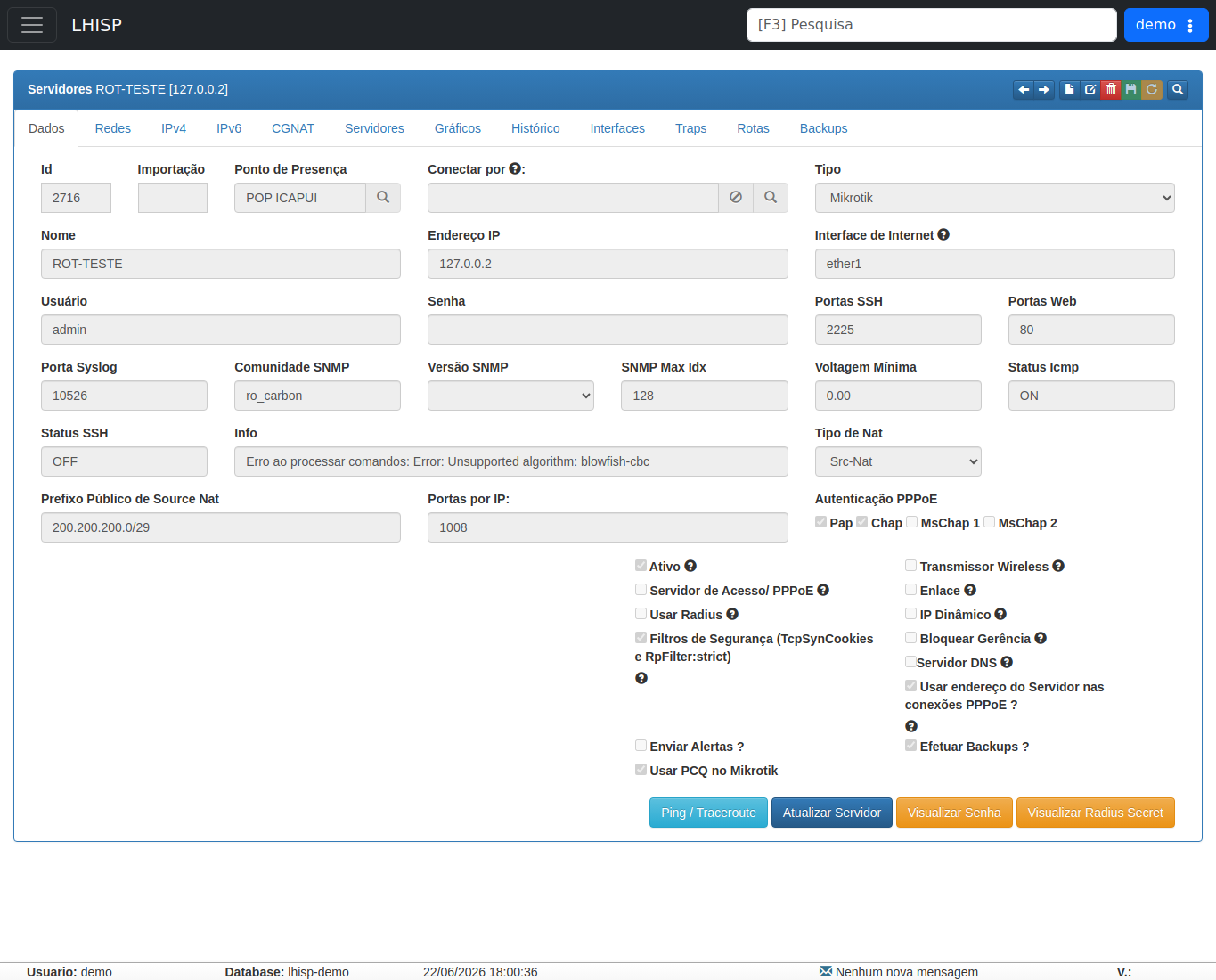Open the Tipo dropdown showing Mikrotik
The height and width of the screenshot is (980, 1216).
click(994, 198)
